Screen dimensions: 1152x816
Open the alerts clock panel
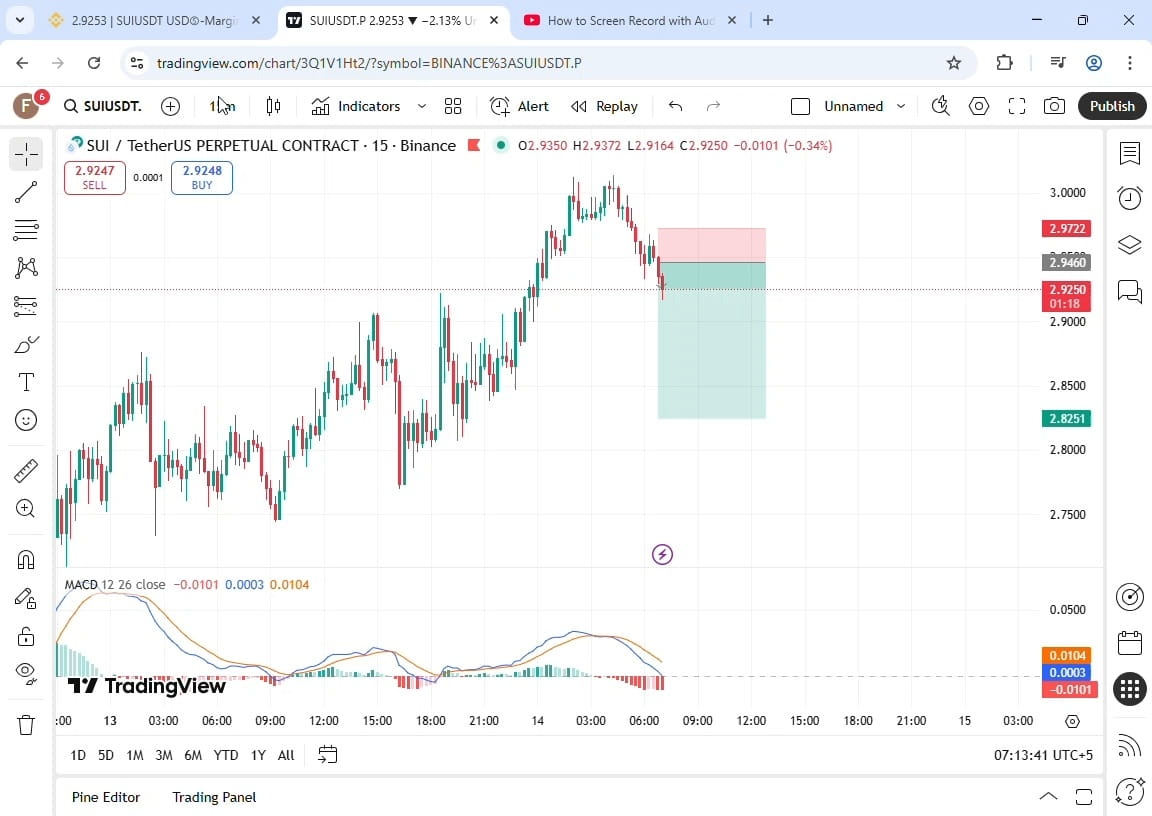(x=1129, y=198)
